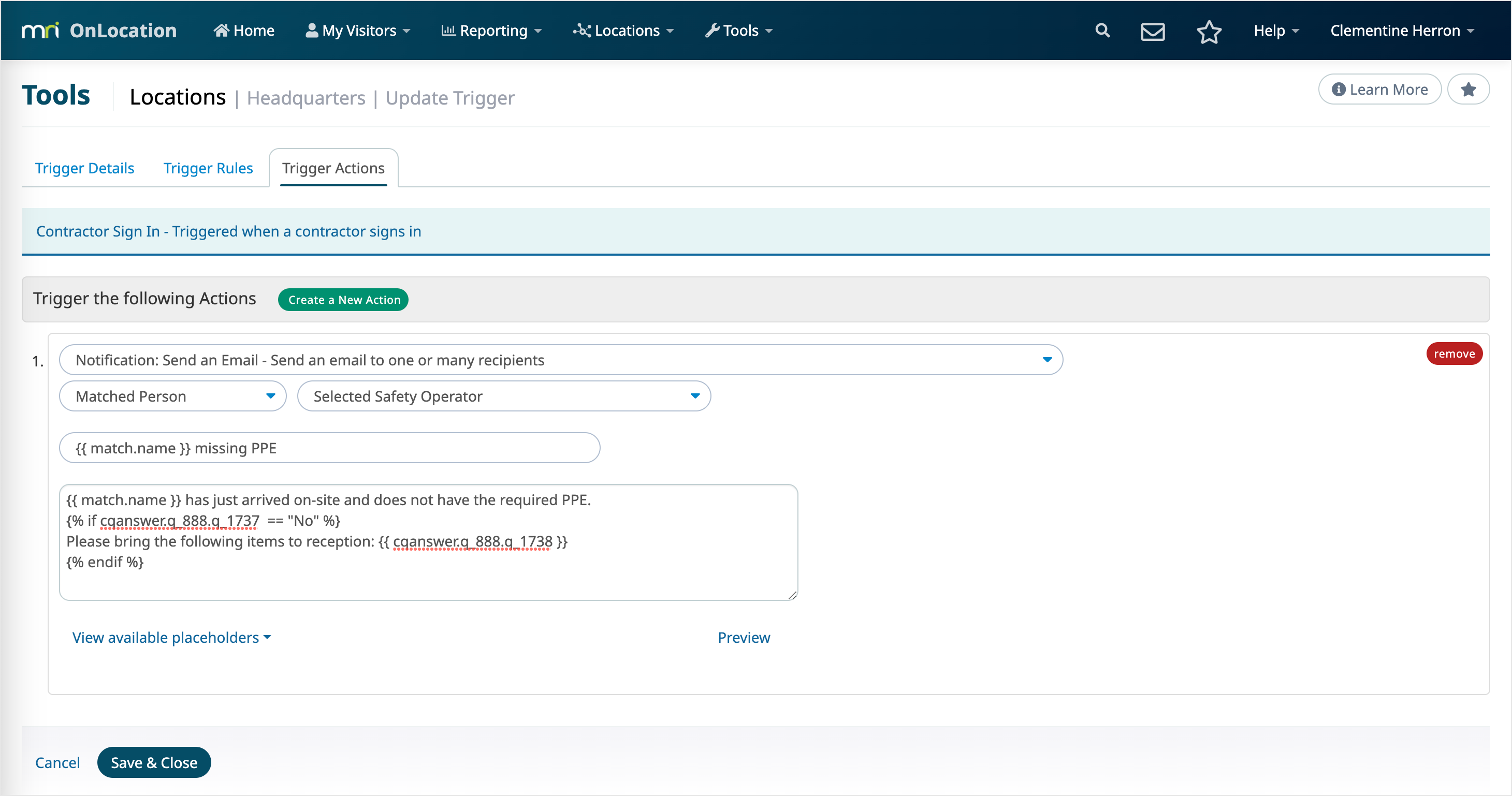The image size is (1512, 796).
Task: Click the star favorites icon in navbar
Action: pos(1209,31)
